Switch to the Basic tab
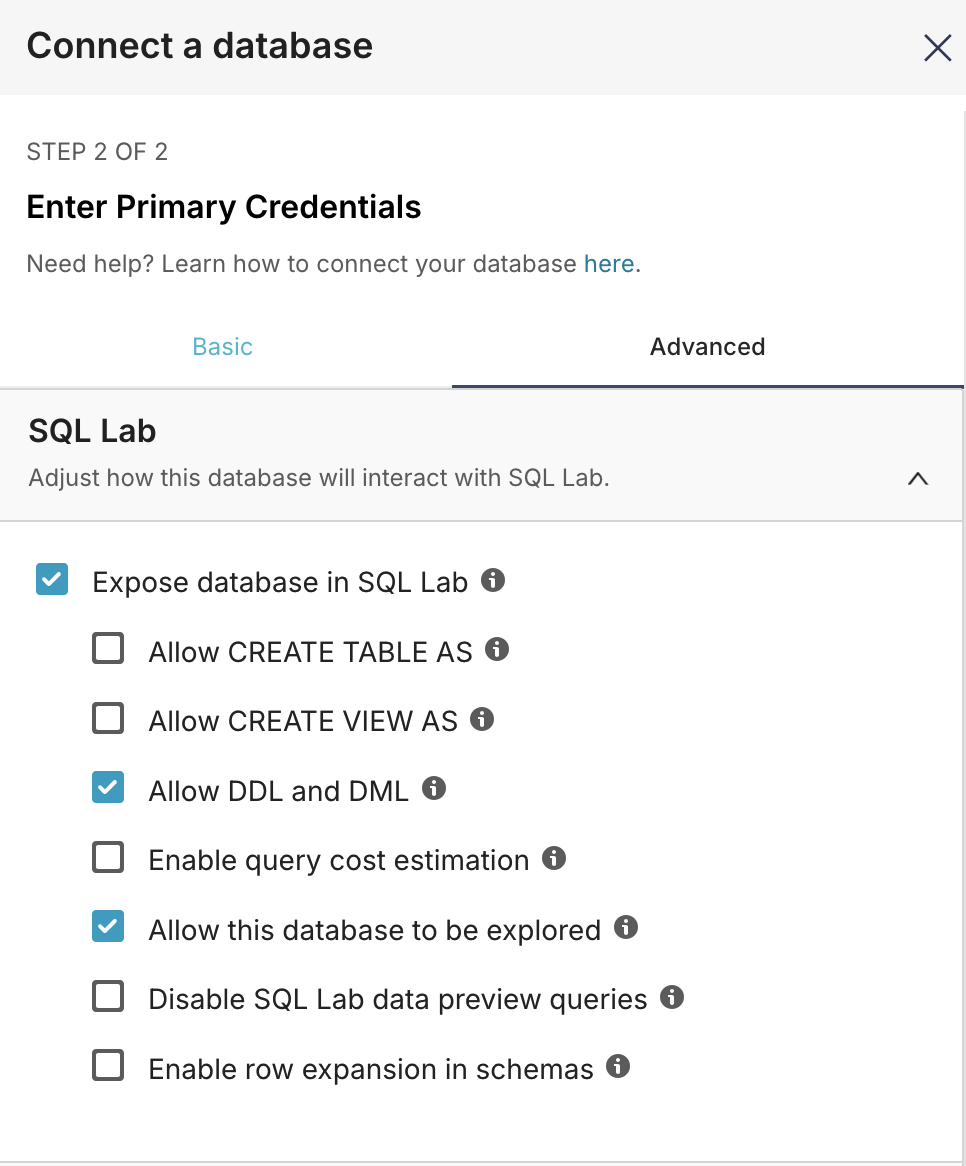Screen dimensions: 966x1166 [222, 347]
